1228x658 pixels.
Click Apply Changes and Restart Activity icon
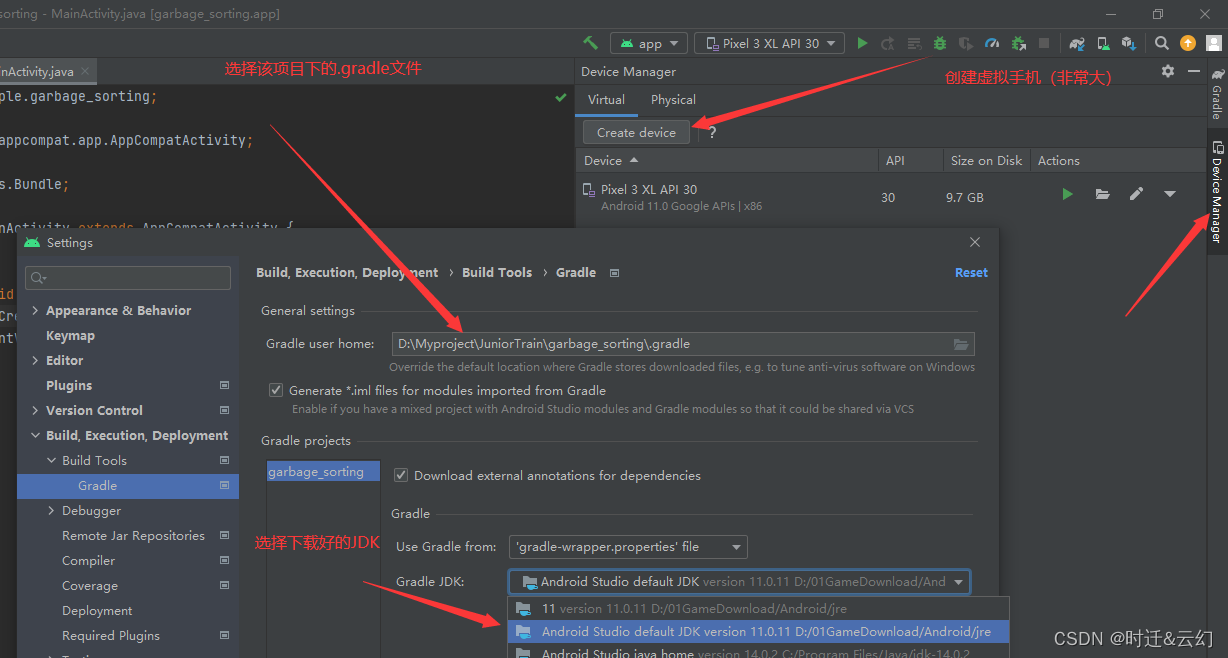pyautogui.click(x=888, y=43)
